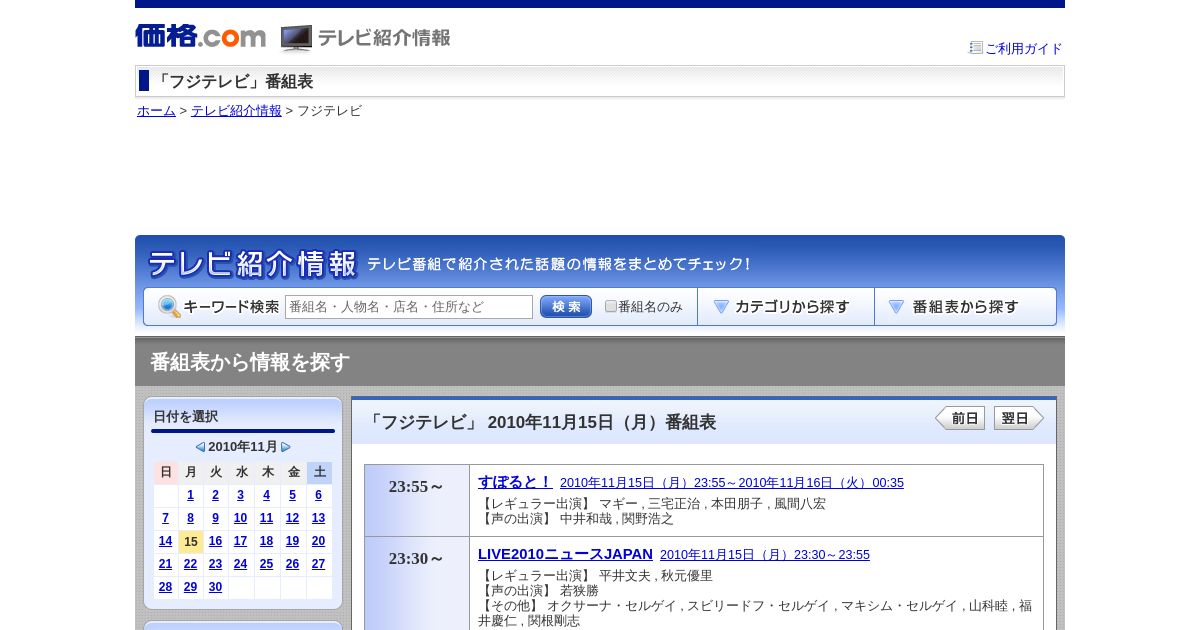Click LIVE2010ニュースJAPAN 23:30～23:55 time link

point(765,554)
